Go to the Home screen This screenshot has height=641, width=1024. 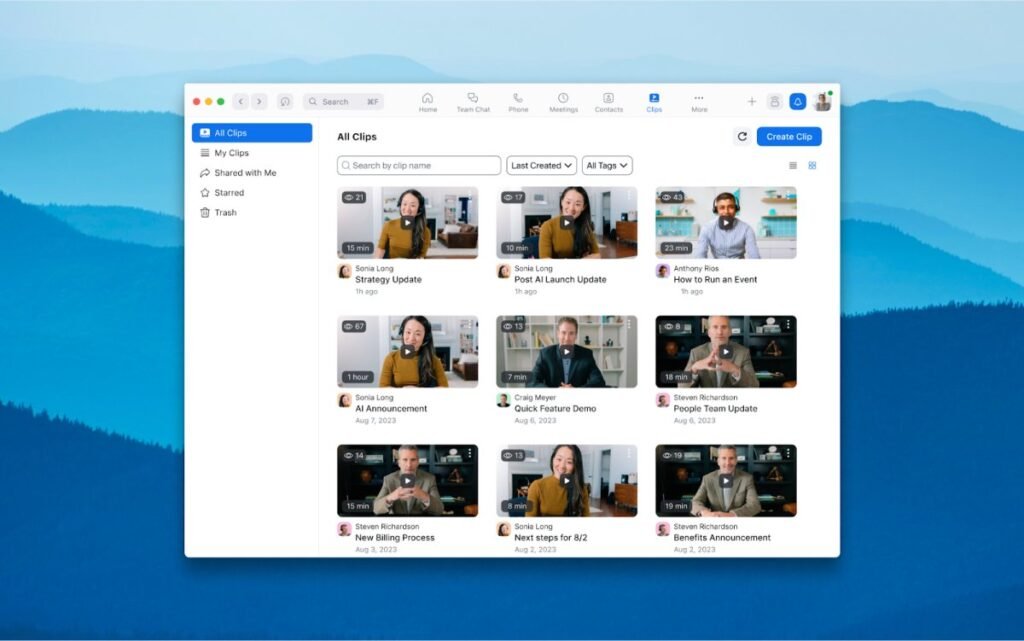[428, 101]
